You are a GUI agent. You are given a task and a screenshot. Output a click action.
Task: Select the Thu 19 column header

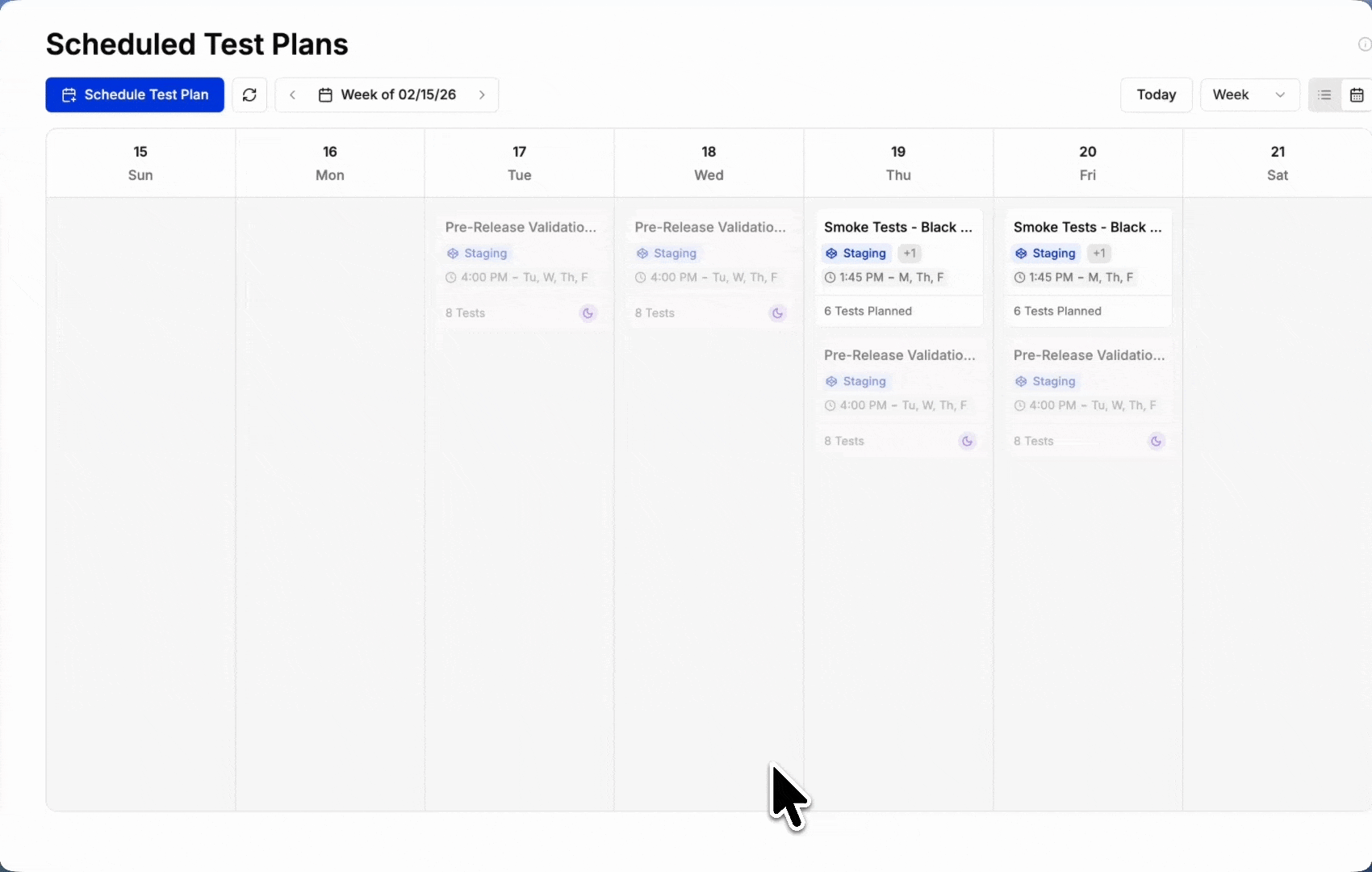(897, 162)
